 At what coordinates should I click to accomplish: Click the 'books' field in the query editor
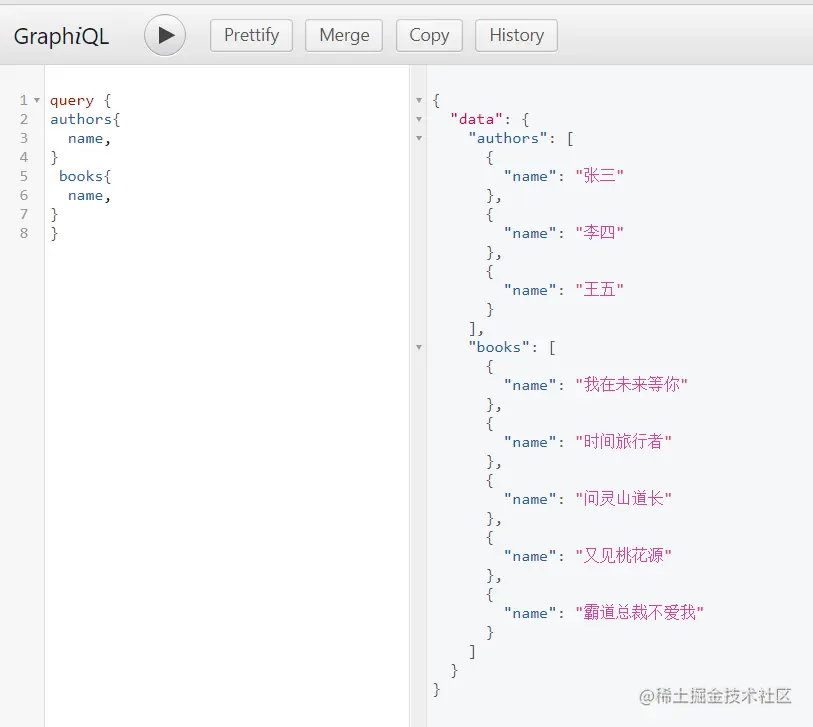pyautogui.click(x=81, y=176)
